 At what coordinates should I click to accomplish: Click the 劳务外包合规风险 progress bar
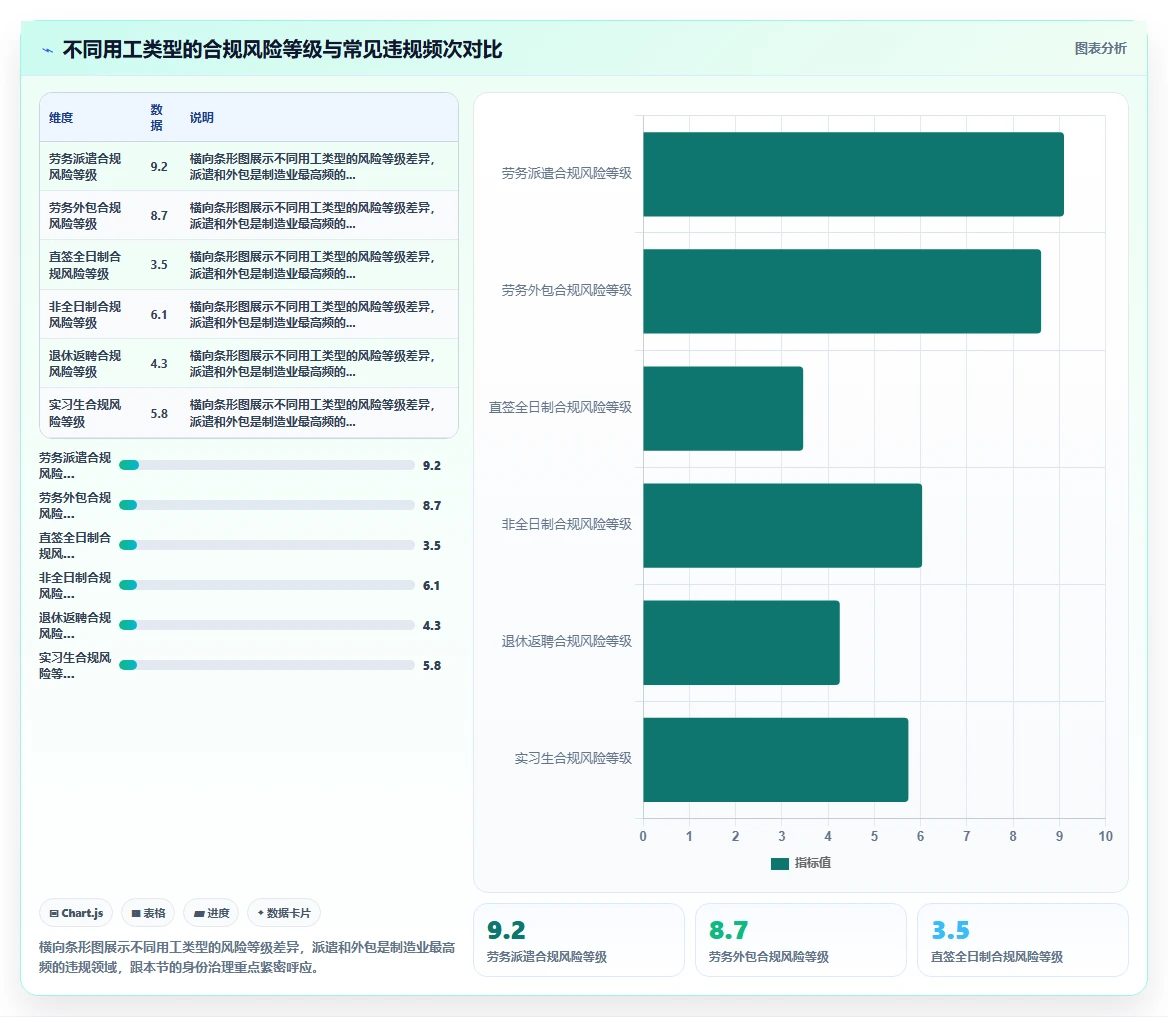(267, 505)
